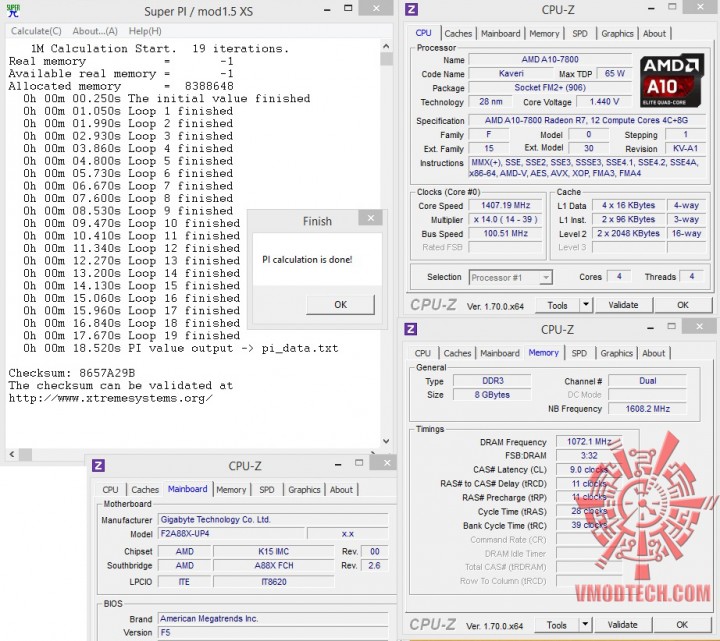Open the Processor #1 selection dropdown
The width and height of the screenshot is (720, 641).
[510, 277]
